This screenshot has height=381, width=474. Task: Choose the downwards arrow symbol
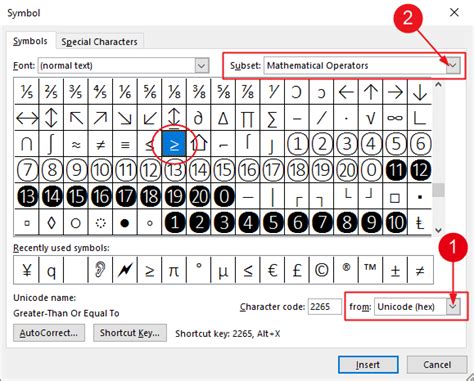click(x=420, y=92)
